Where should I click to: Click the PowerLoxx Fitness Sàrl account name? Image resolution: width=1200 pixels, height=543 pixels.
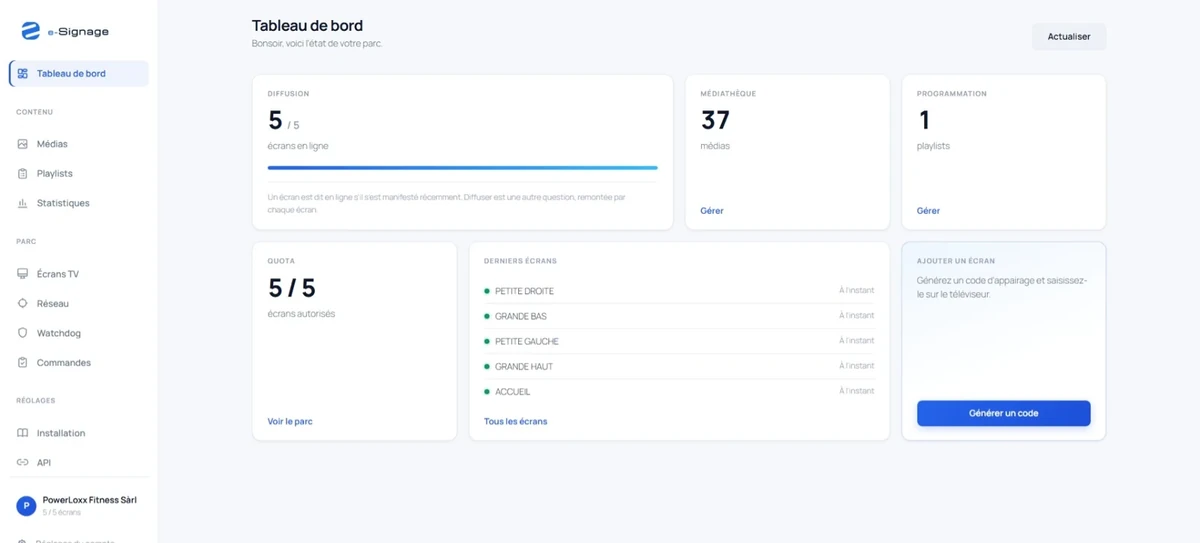(89, 500)
